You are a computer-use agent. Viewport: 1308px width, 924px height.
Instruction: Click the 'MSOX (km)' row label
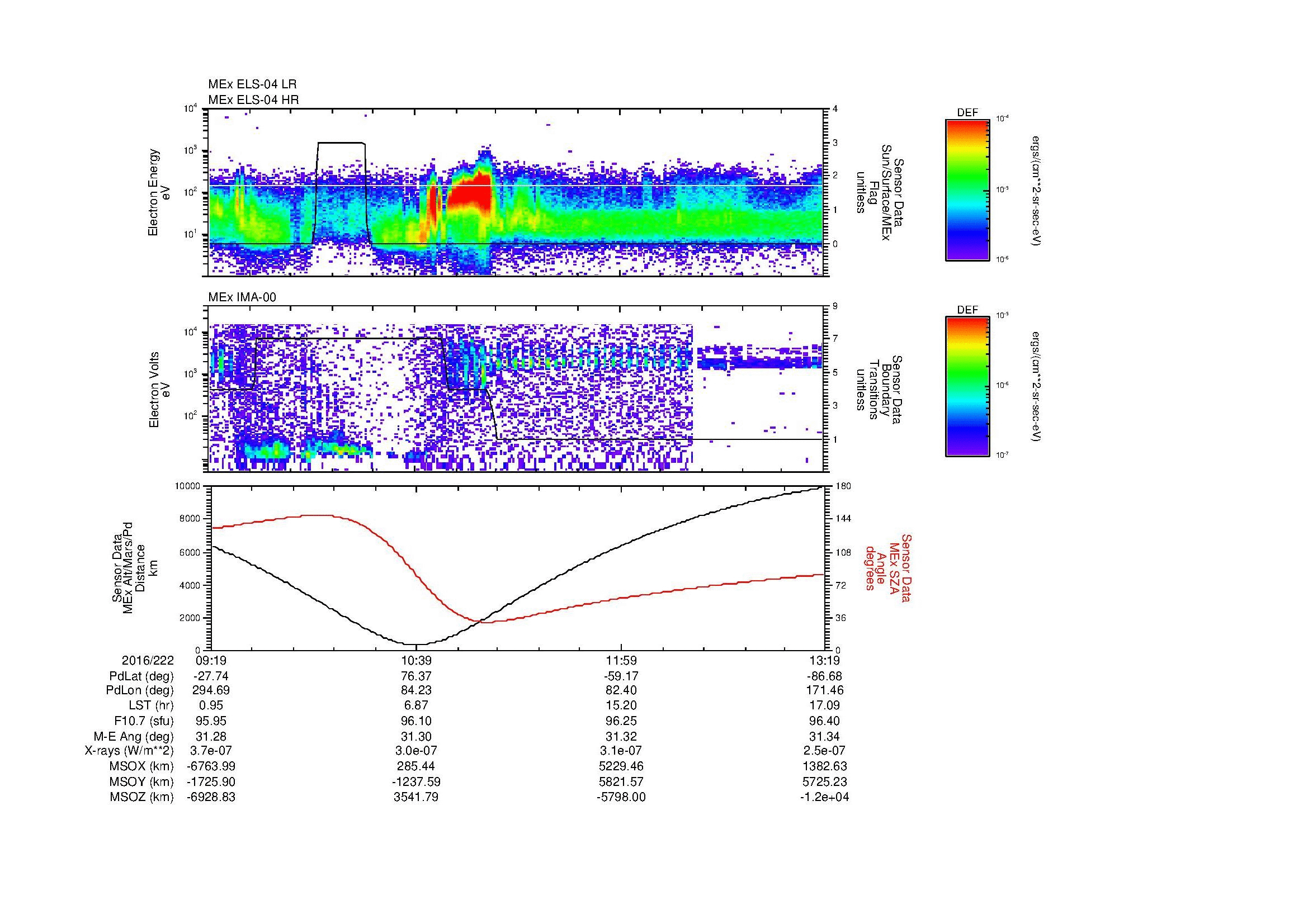coord(142,766)
